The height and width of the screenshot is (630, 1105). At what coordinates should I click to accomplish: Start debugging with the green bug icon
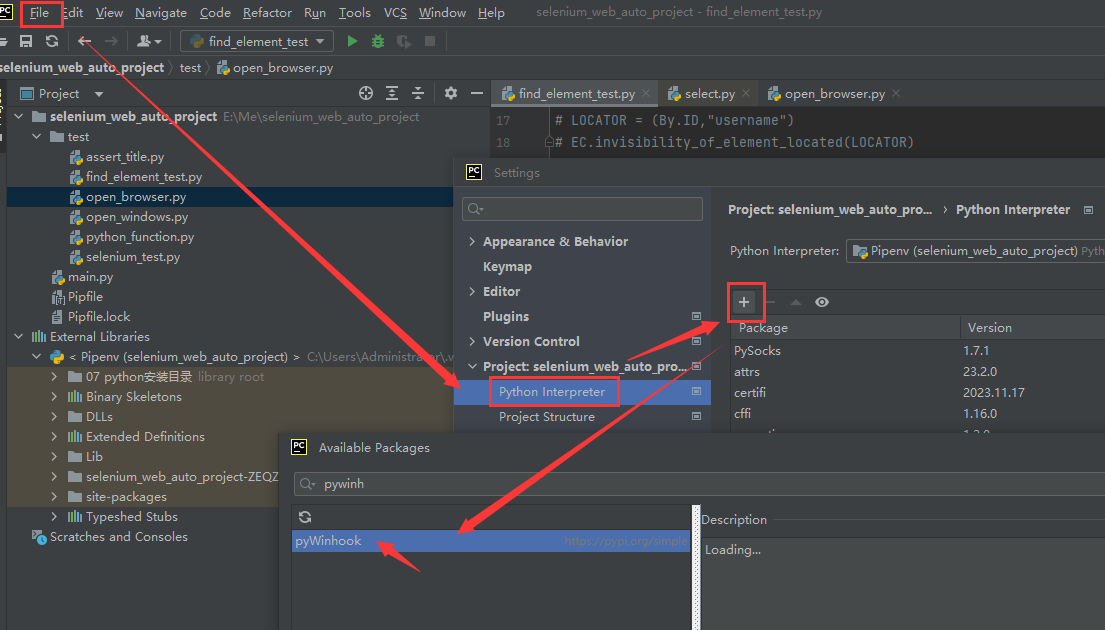378,41
